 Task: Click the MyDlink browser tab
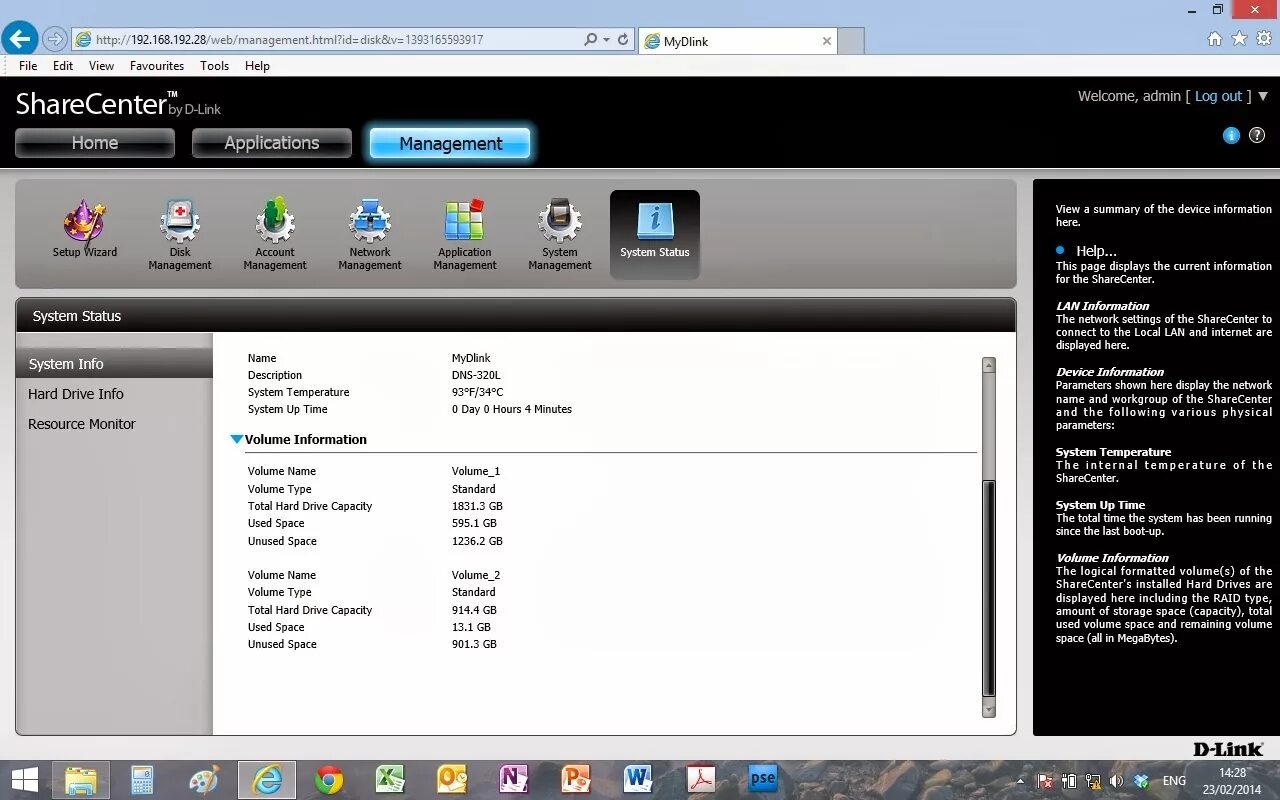coord(736,41)
